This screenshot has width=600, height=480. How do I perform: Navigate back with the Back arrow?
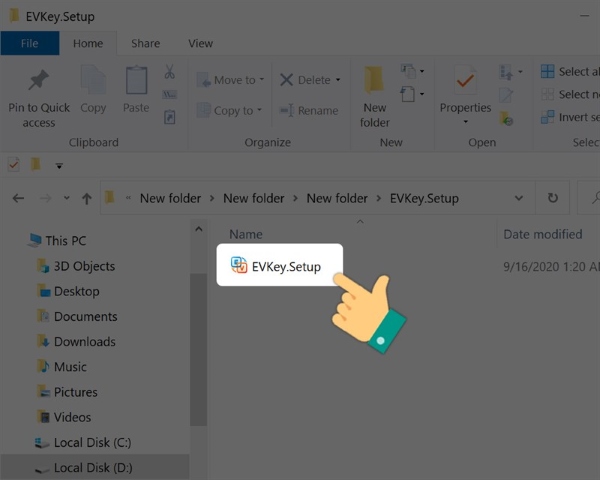(18, 198)
